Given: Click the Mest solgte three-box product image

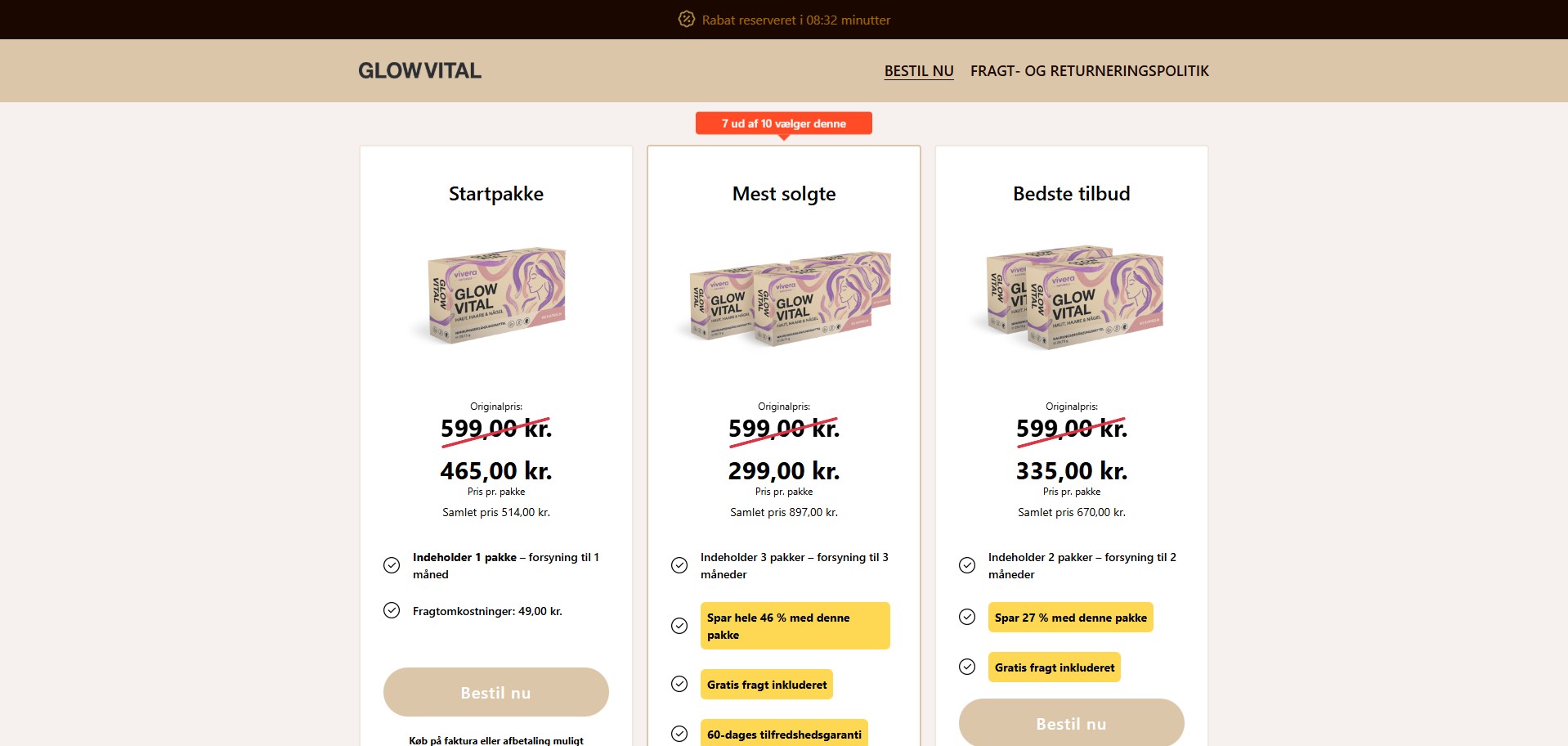Looking at the screenshot, I should (784, 299).
